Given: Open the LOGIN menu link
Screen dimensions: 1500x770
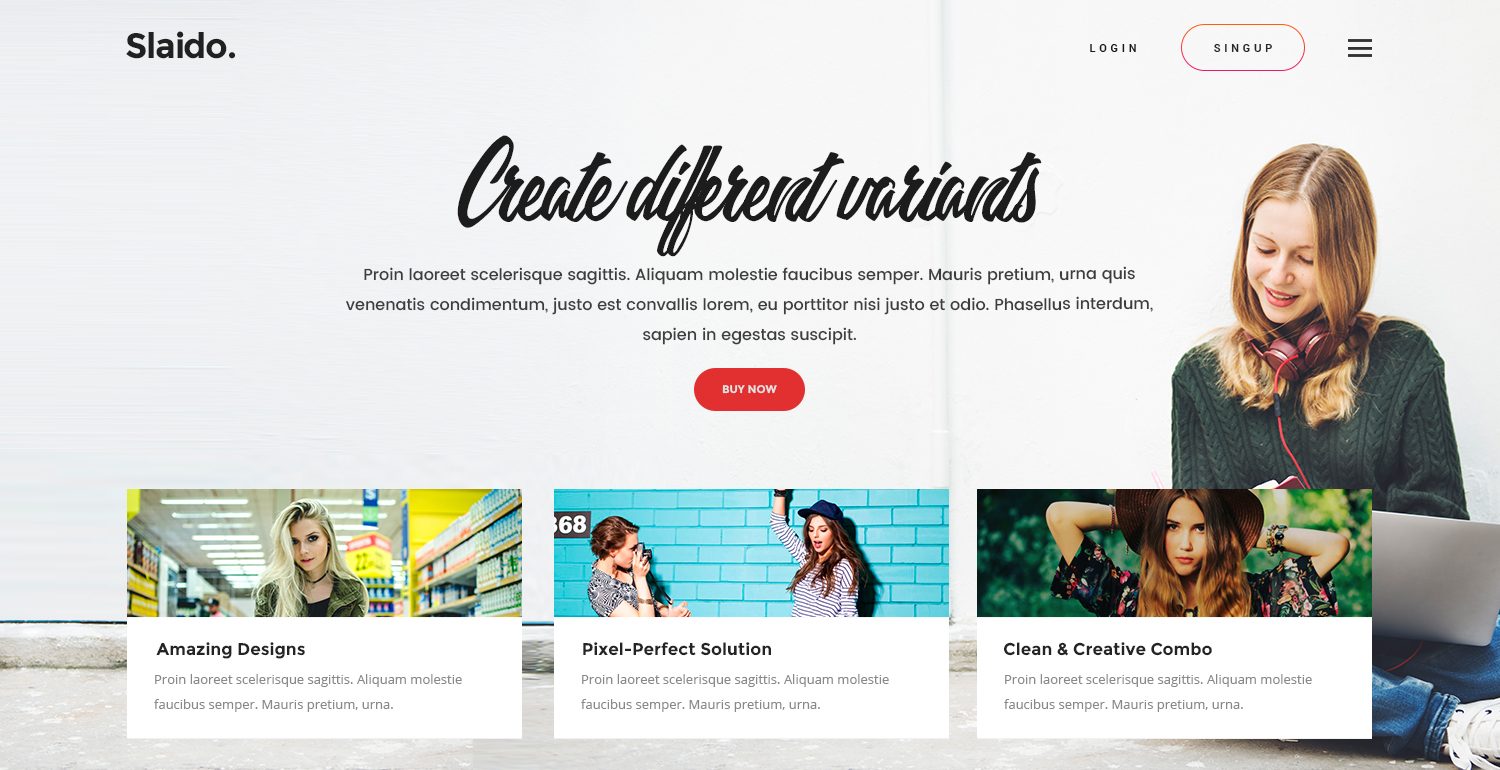Looking at the screenshot, I should coord(1114,48).
